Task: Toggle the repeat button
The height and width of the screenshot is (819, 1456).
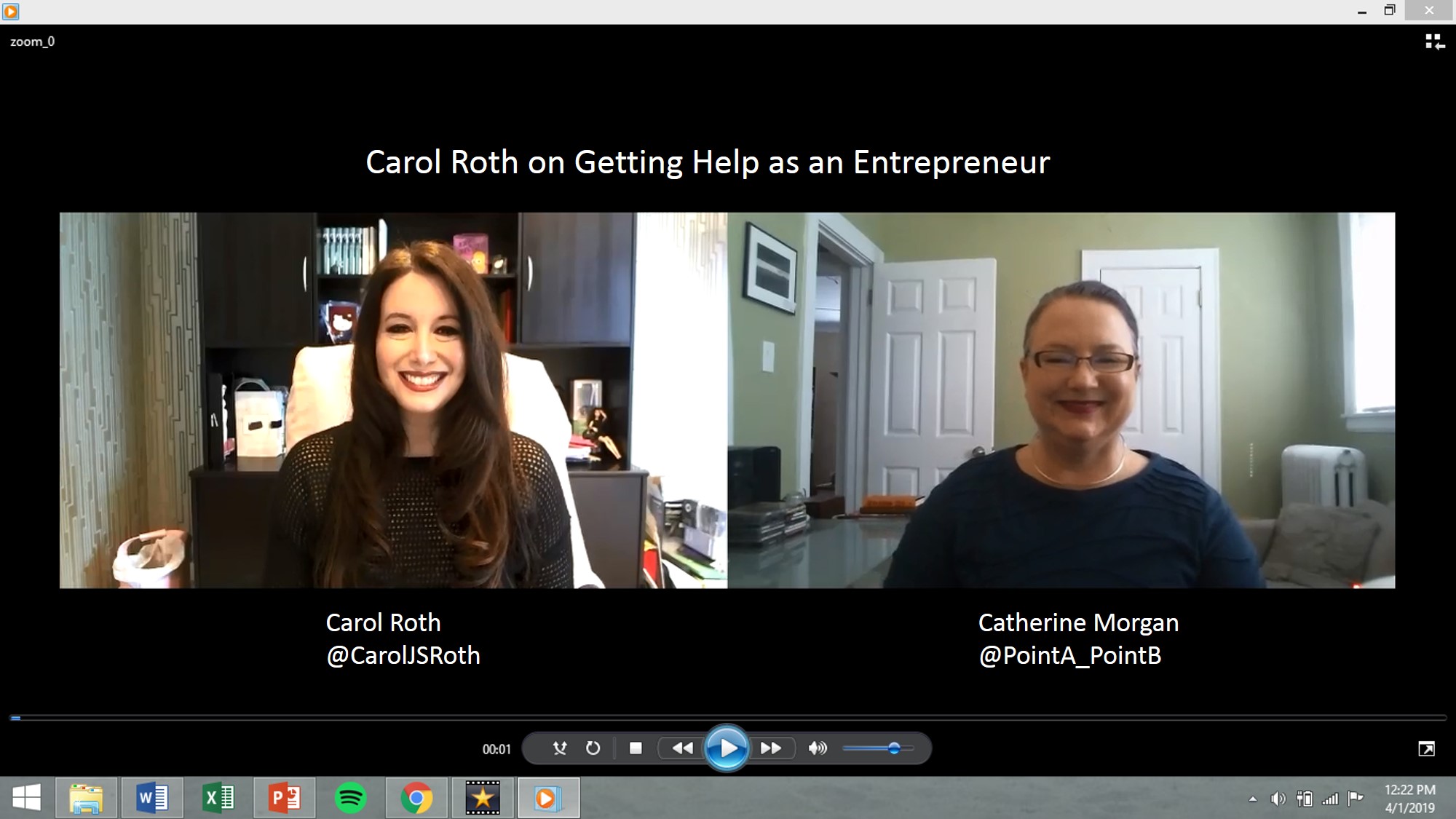Action: [593, 748]
